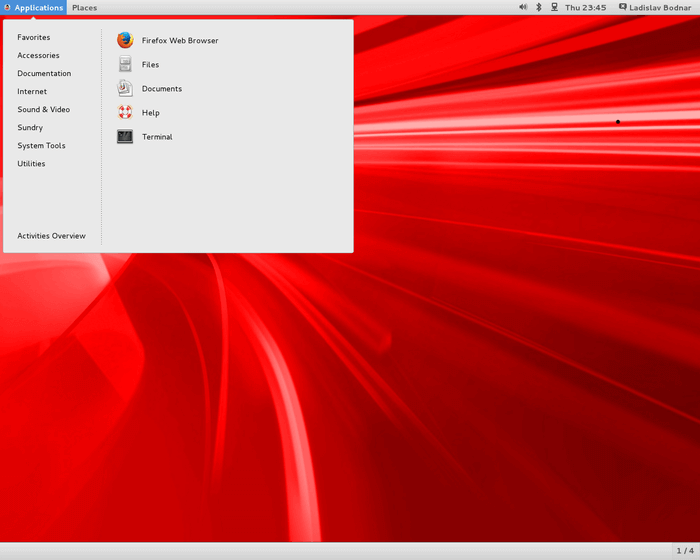This screenshot has height=560, width=700.
Task: Open the Ladislav Bodnar user menu
Action: [x=657, y=7]
